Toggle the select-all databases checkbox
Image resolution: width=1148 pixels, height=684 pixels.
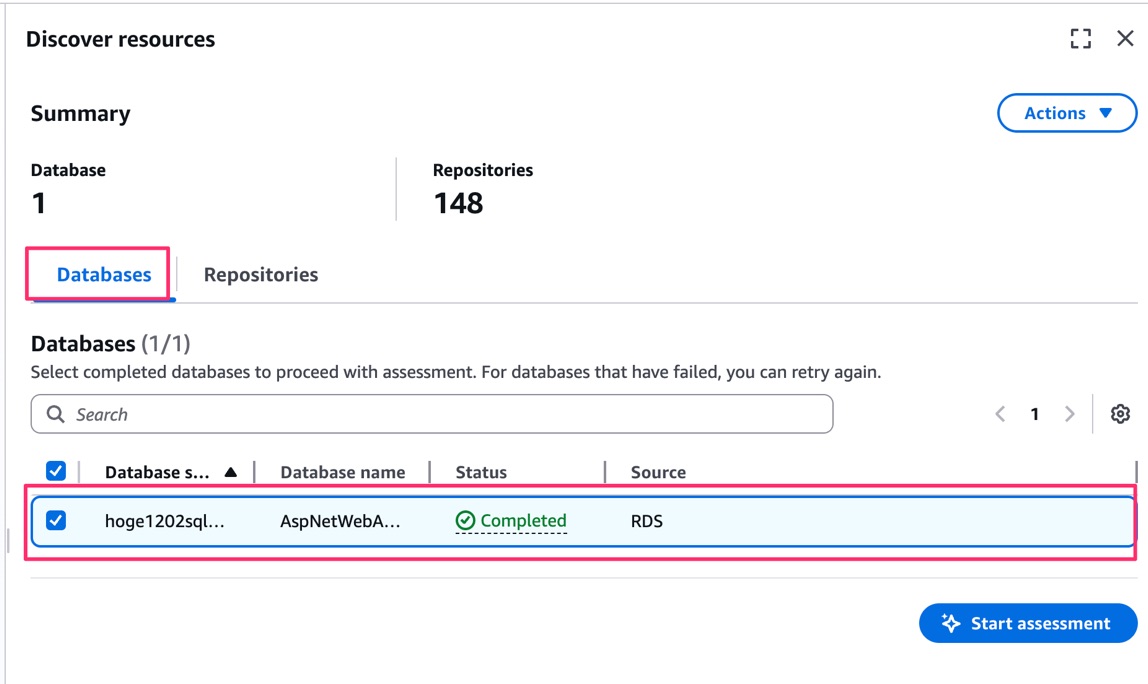pos(56,471)
